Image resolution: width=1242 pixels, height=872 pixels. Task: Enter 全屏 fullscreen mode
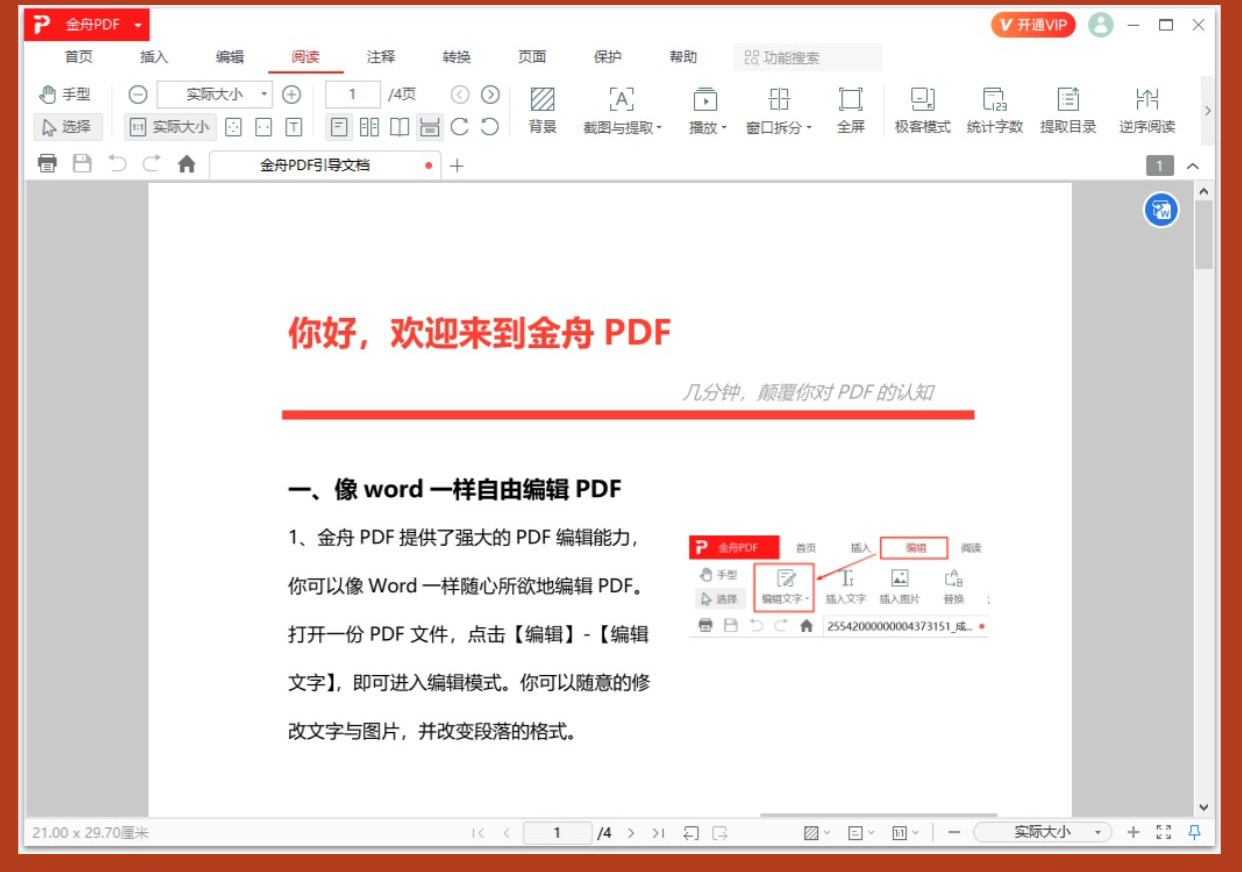(x=851, y=110)
